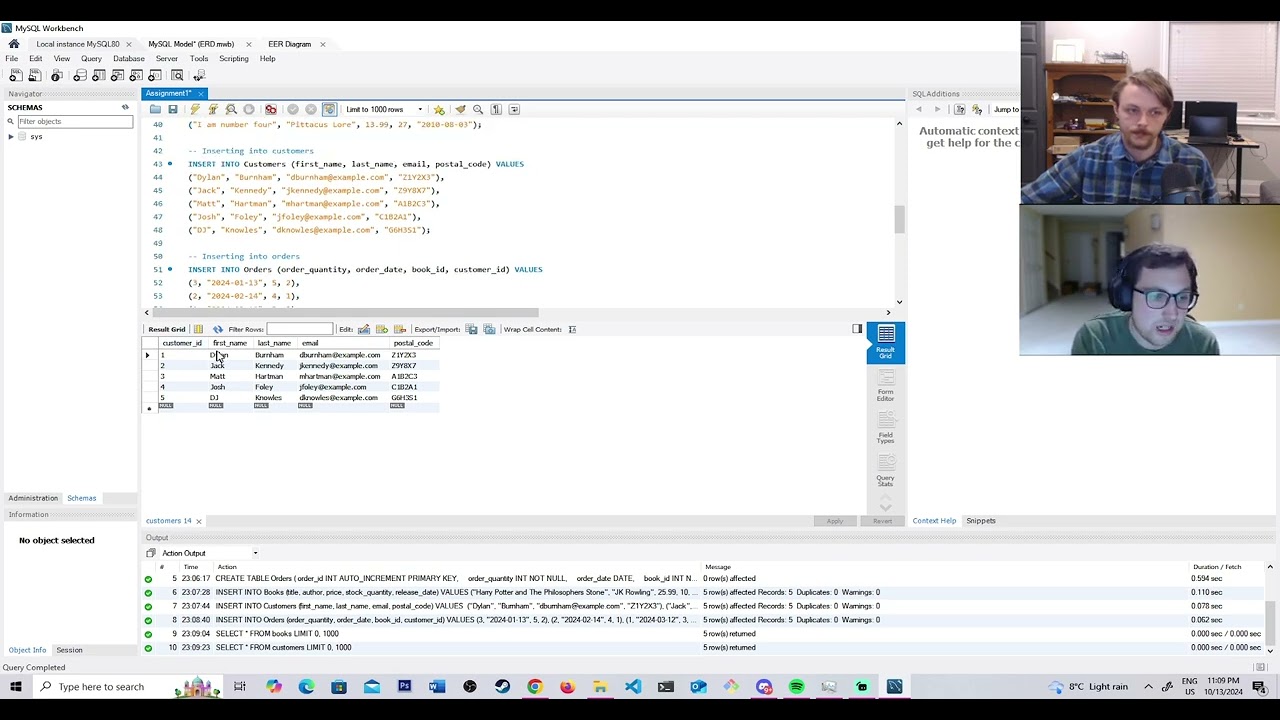Save the script with the floppy disk icon
Image resolution: width=1280 pixels, height=720 pixels.
coord(173,109)
